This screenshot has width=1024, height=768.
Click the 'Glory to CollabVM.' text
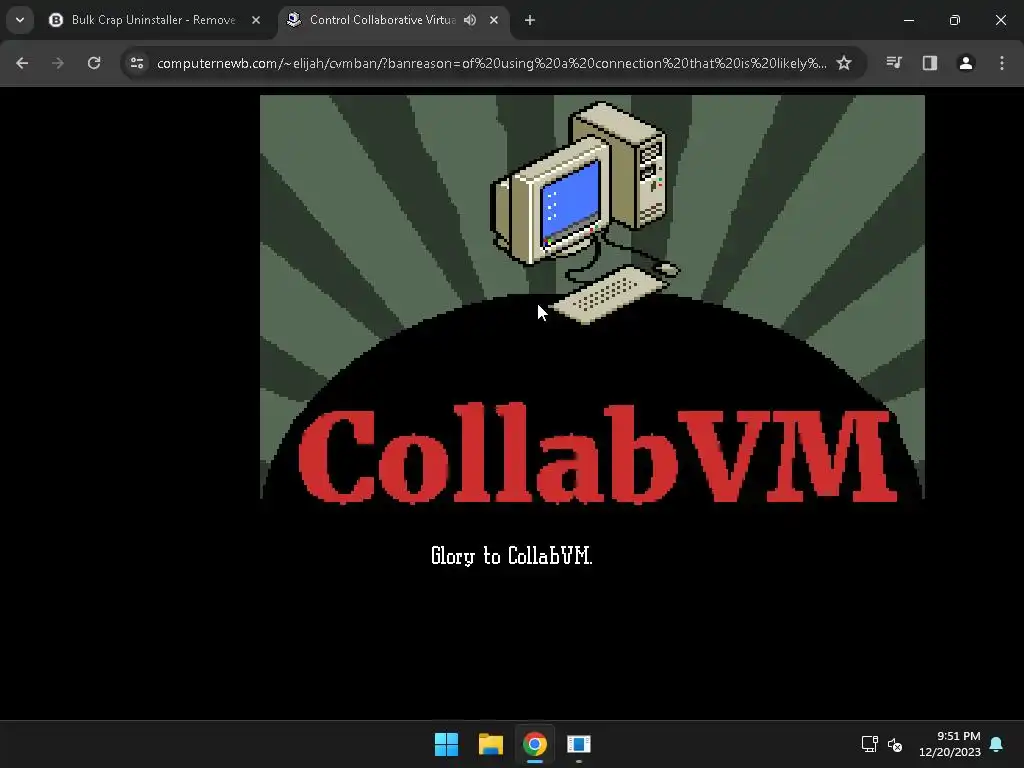click(x=511, y=556)
